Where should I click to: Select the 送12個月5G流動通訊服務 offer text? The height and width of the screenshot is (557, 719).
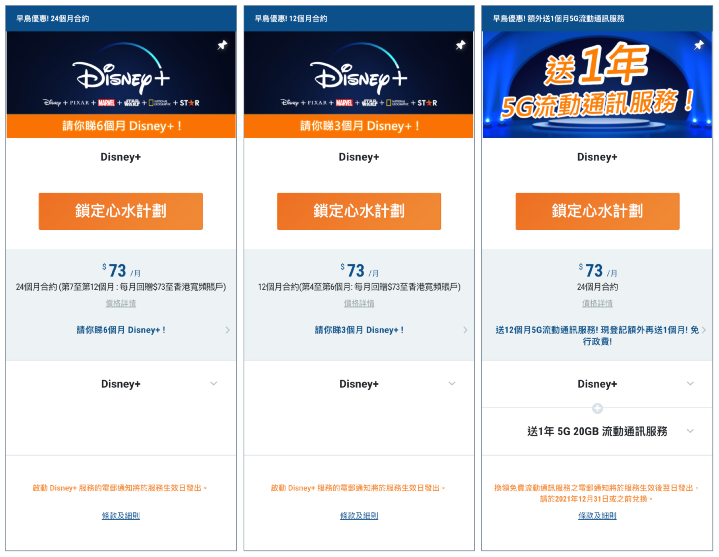597,336
